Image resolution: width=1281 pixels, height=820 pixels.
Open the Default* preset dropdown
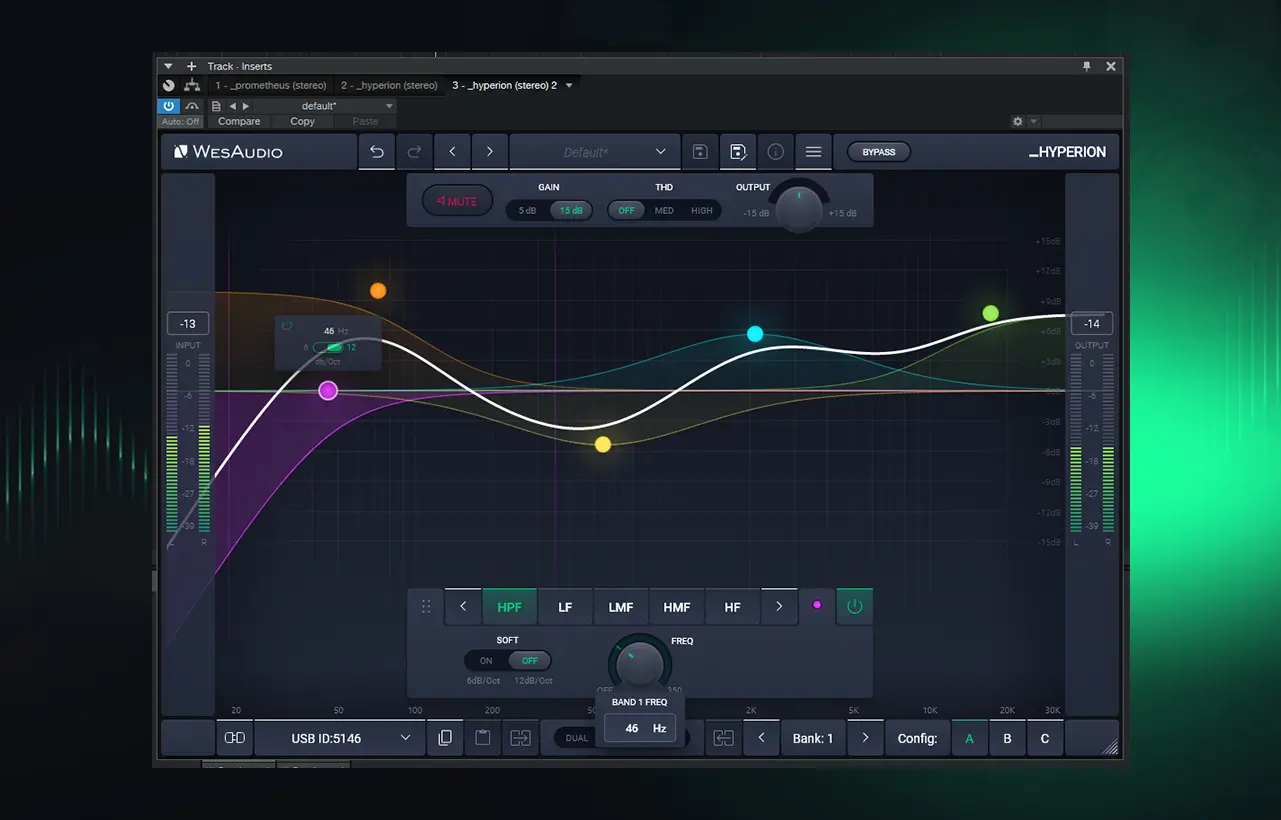tap(594, 152)
